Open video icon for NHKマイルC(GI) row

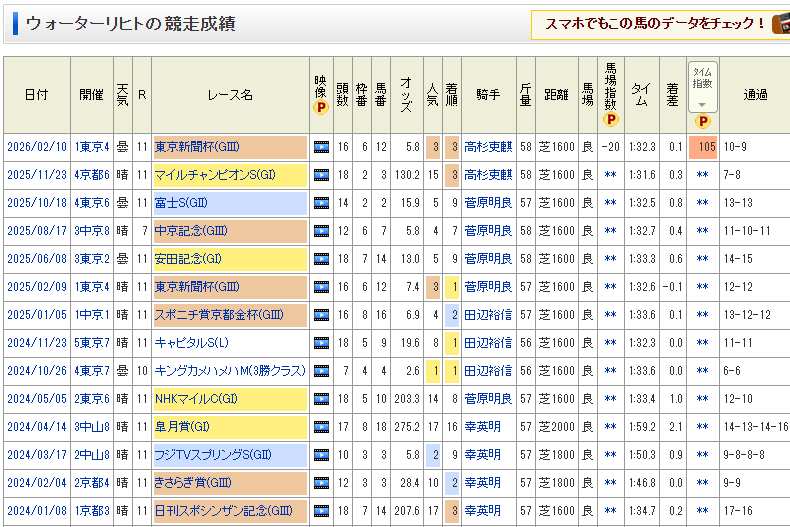320,399
